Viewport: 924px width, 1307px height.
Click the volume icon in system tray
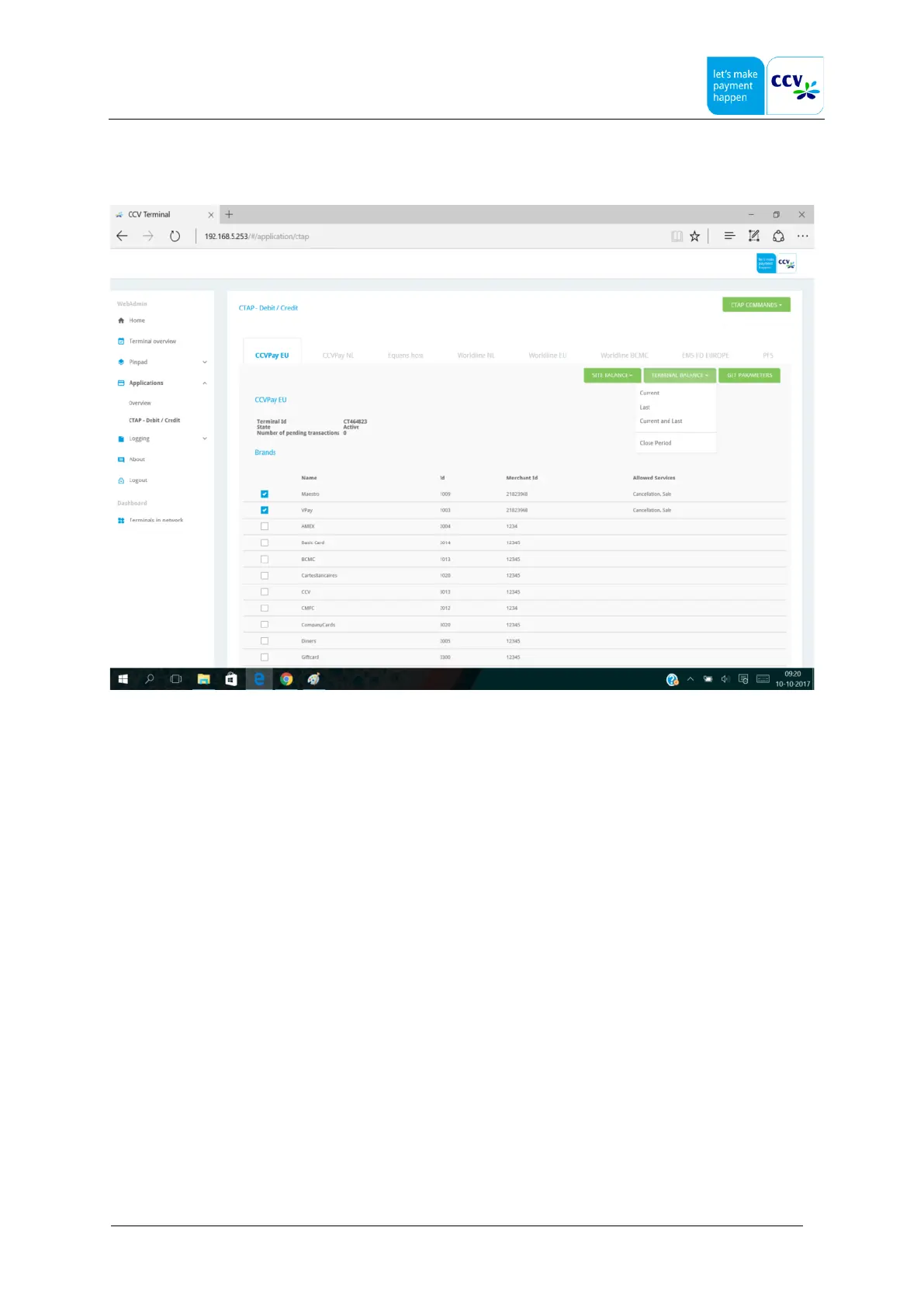[x=725, y=679]
